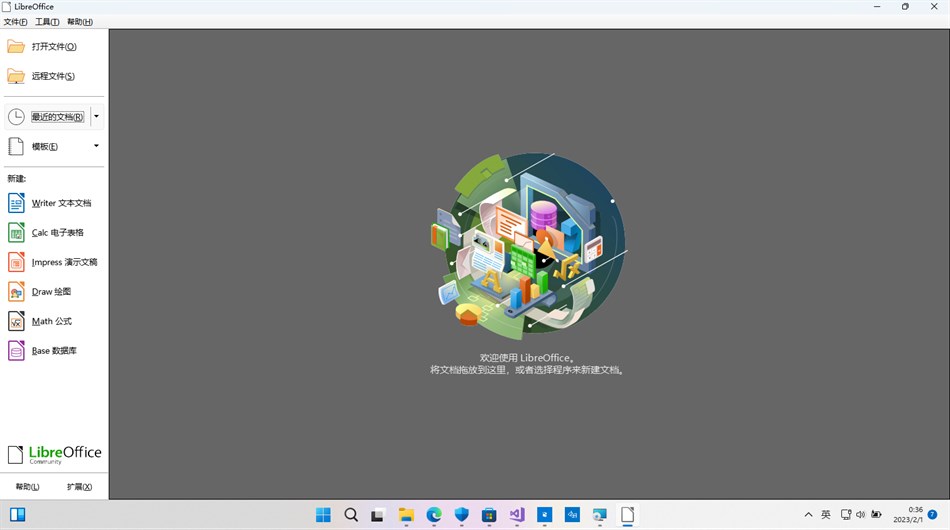Open File Explorer from taskbar
Screen dimensions: 950x530
tap(406, 515)
